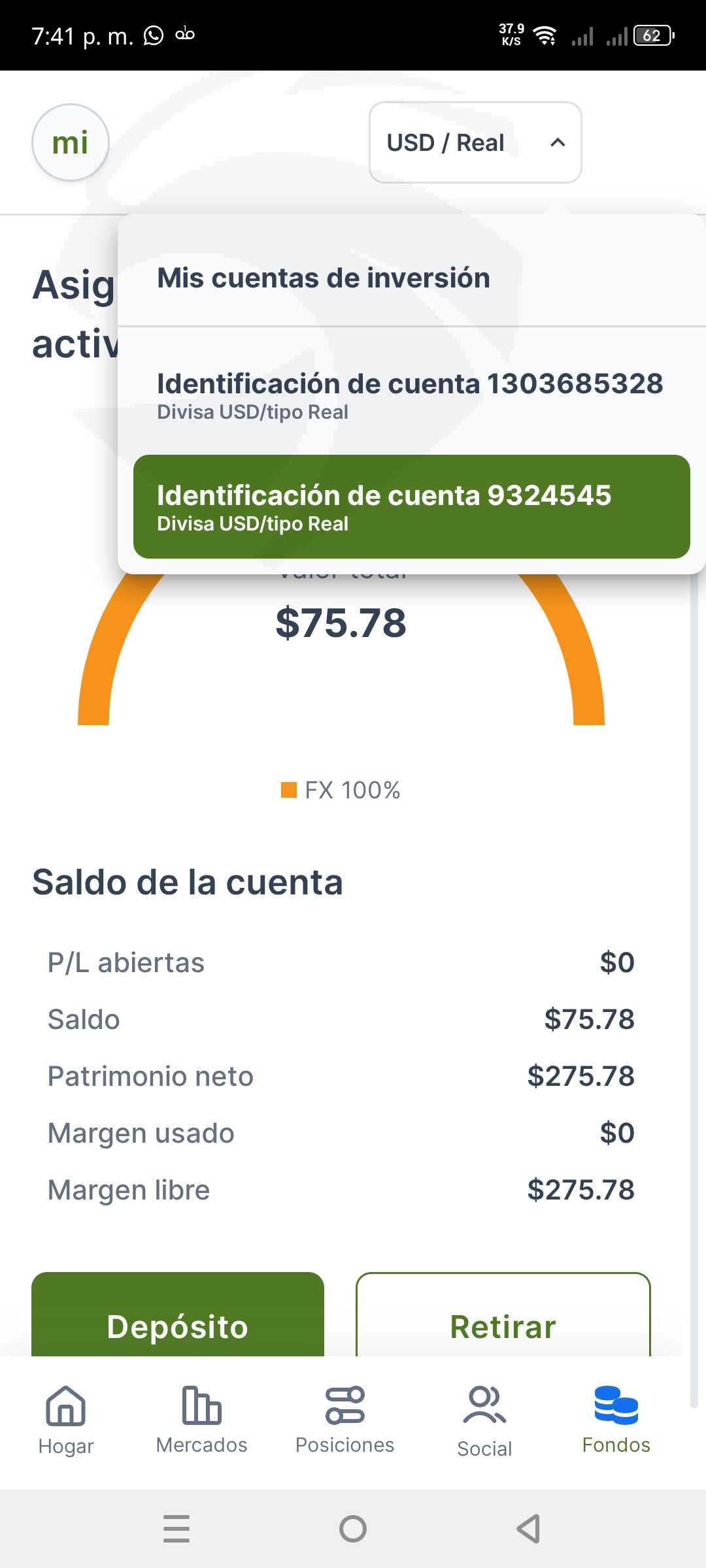Tap the Hogar house icon
Image resolution: width=706 pixels, height=1568 pixels.
pyautogui.click(x=65, y=1405)
